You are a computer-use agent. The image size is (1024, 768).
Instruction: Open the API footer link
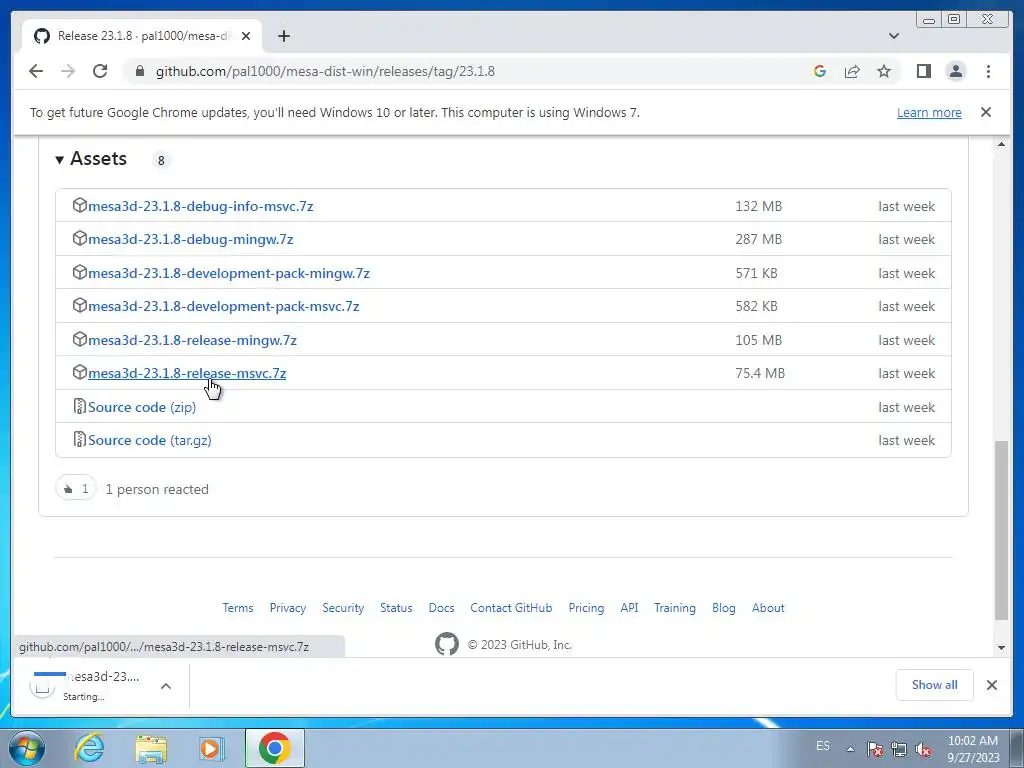(629, 608)
